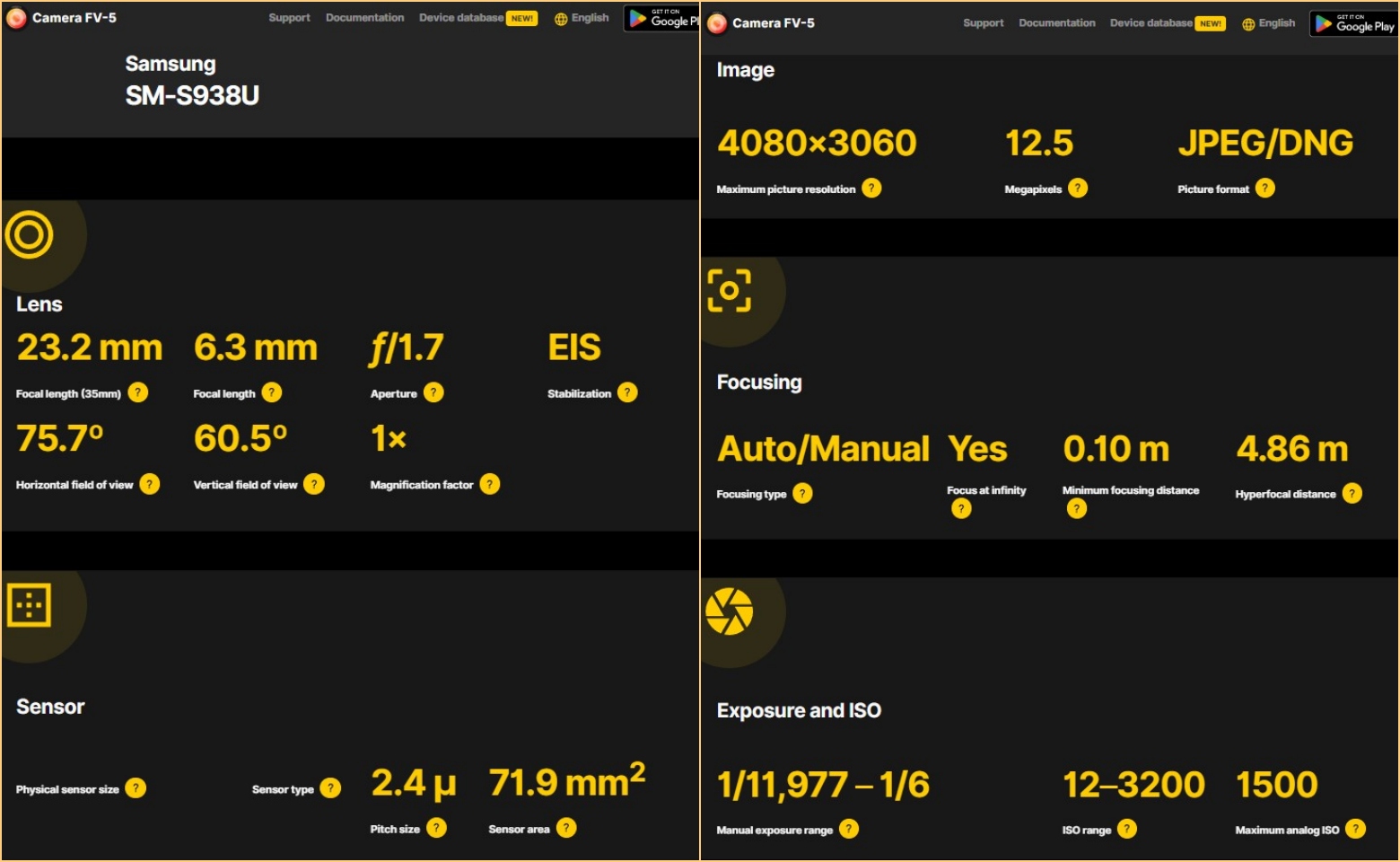Click Manual exposure range help icon

click(849, 829)
